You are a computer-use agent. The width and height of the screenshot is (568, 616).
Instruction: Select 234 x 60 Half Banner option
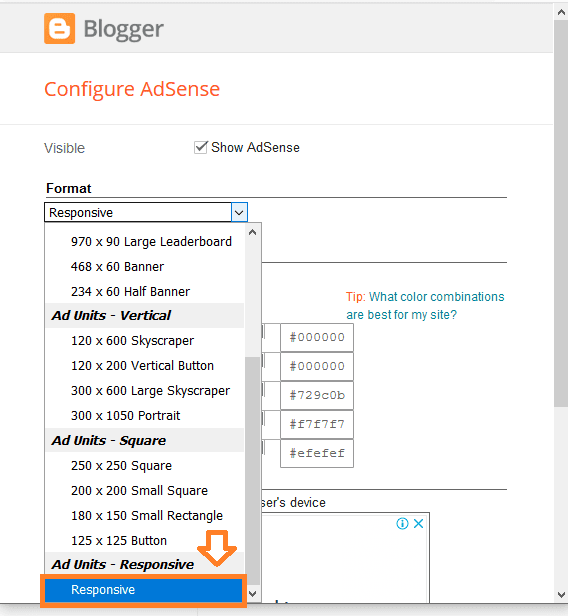(145, 292)
